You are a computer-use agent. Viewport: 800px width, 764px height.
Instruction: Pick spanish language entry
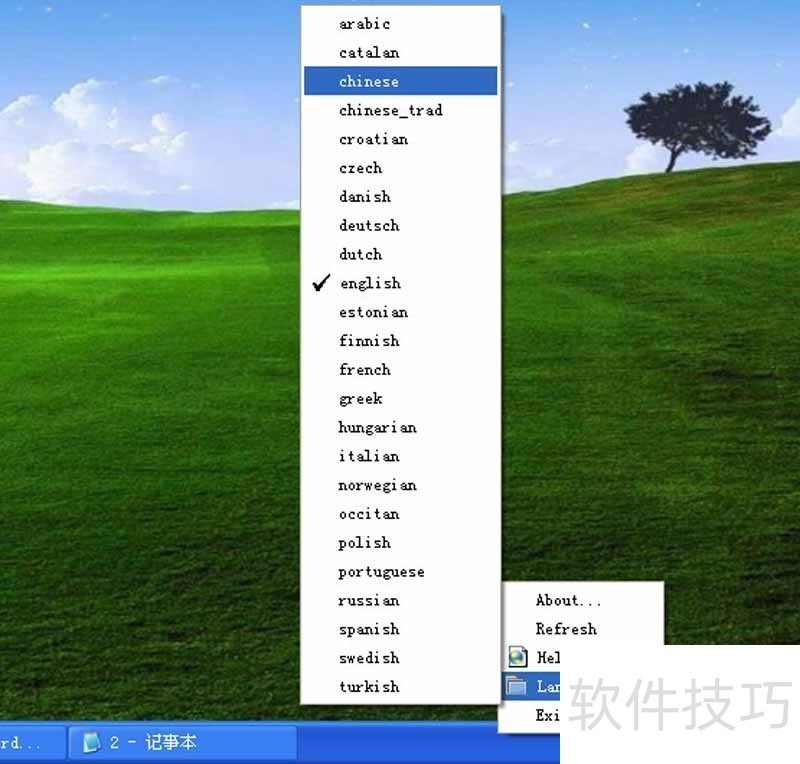point(401,629)
